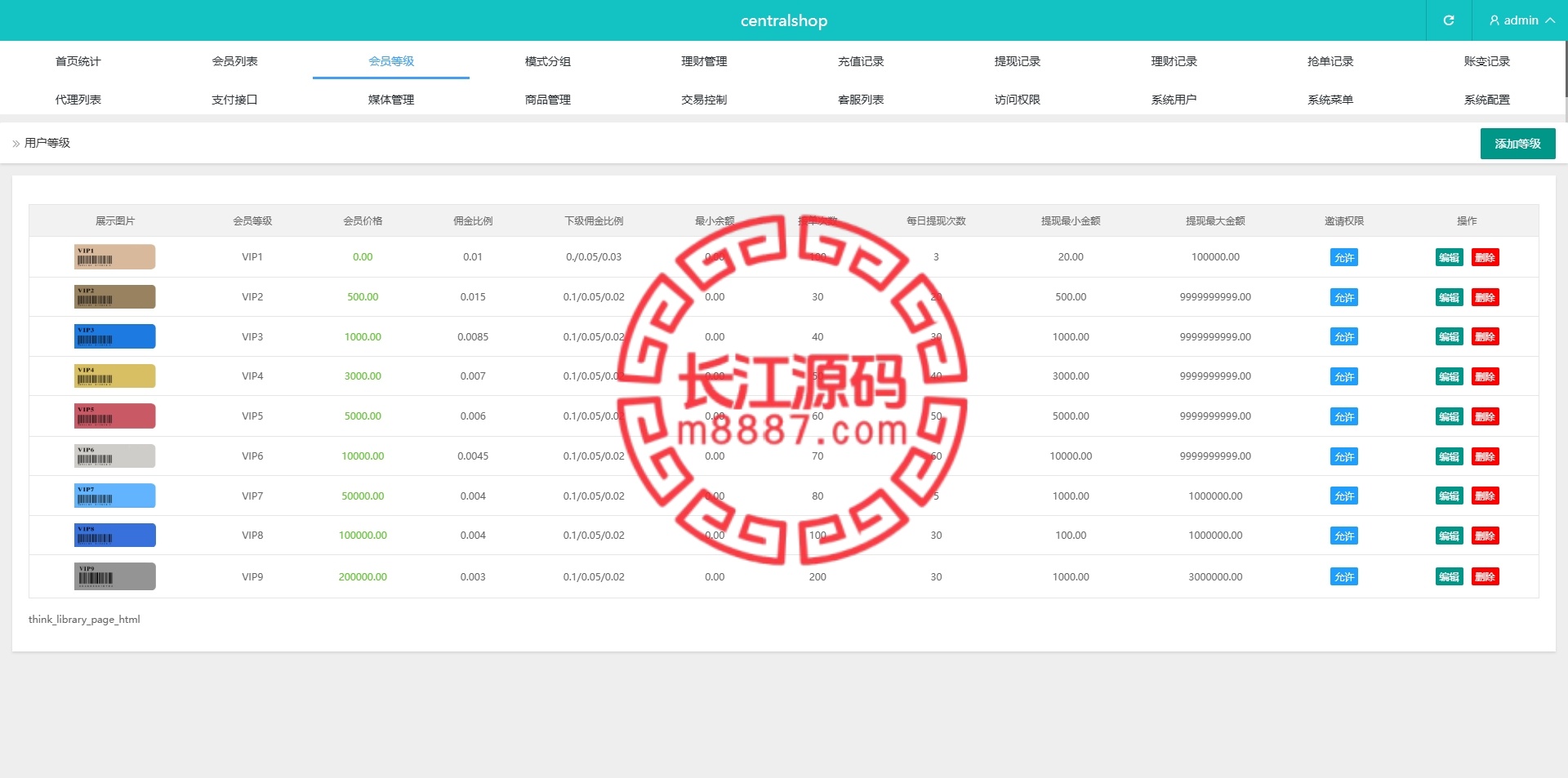1568x778 pixels.
Task: Open 交易控制 tab
Action: pyautogui.click(x=704, y=100)
